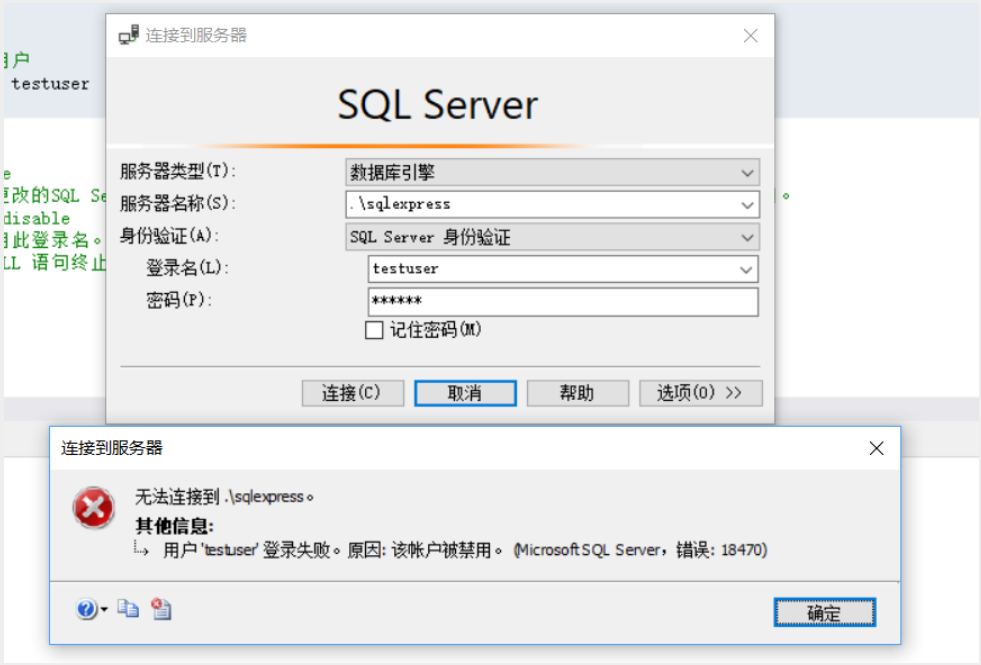The height and width of the screenshot is (665, 981).
Task: Open the 身份验证 dropdown
Action: 746,238
